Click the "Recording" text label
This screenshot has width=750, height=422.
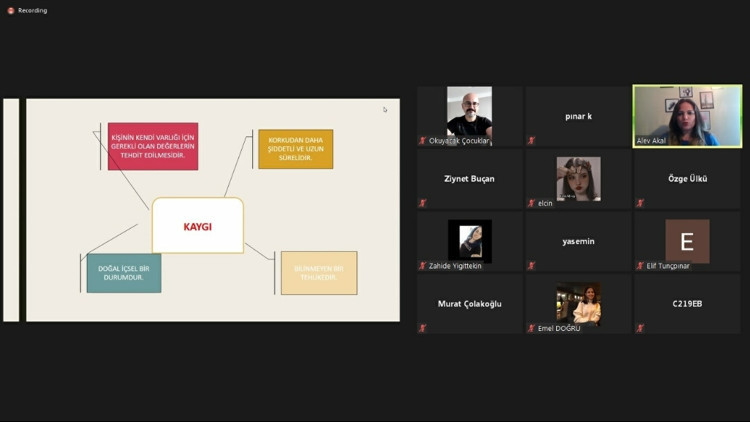click(32, 11)
